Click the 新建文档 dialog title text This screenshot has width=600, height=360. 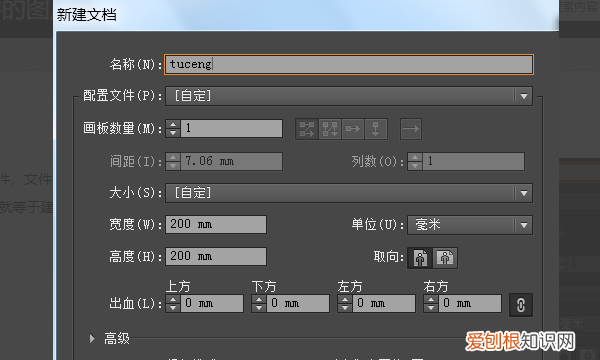tap(86, 15)
